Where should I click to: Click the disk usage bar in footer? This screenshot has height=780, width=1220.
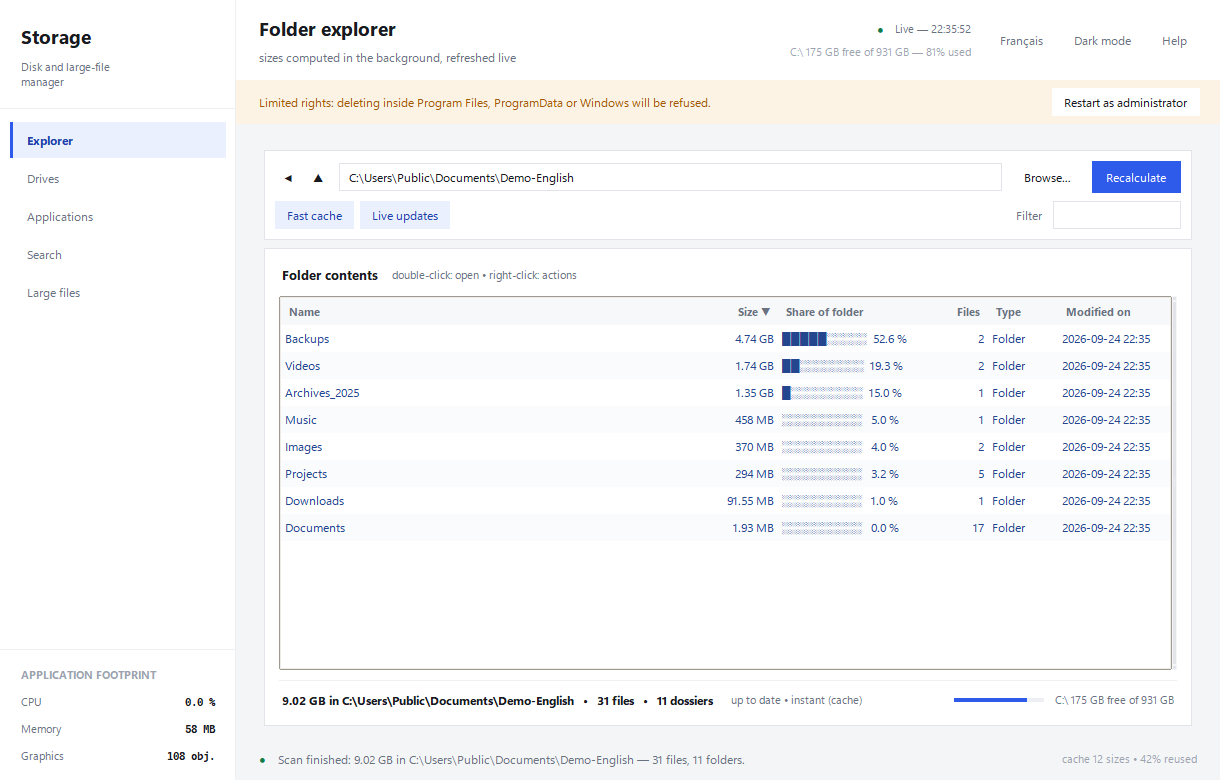click(998, 700)
